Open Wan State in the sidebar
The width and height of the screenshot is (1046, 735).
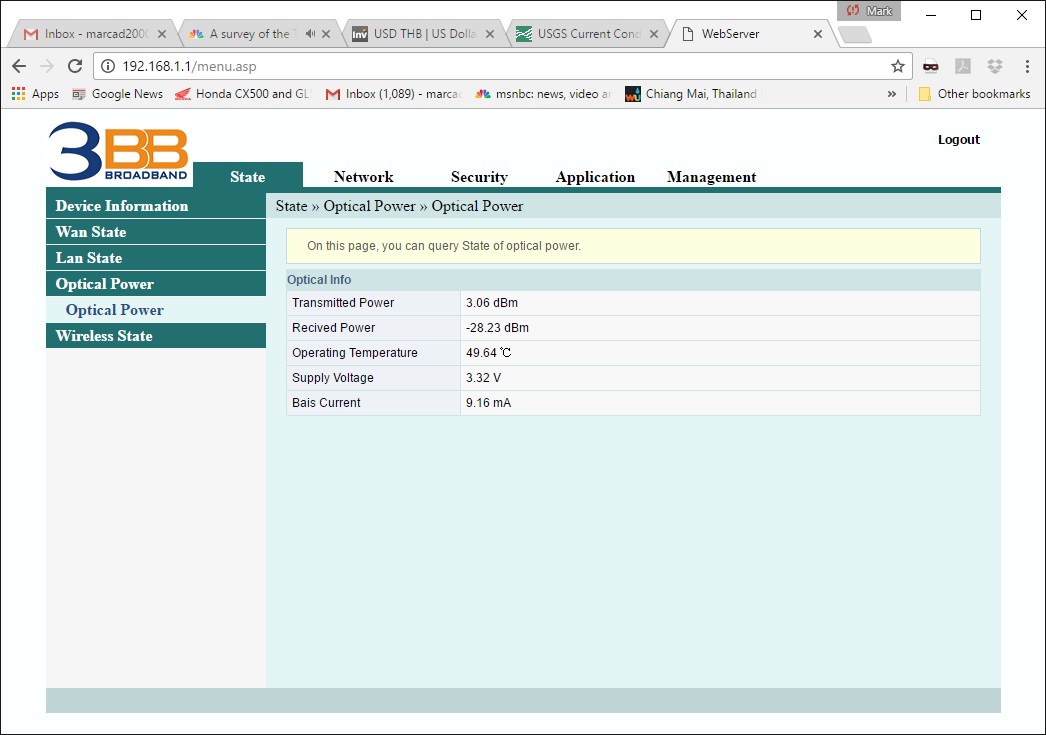pos(156,231)
